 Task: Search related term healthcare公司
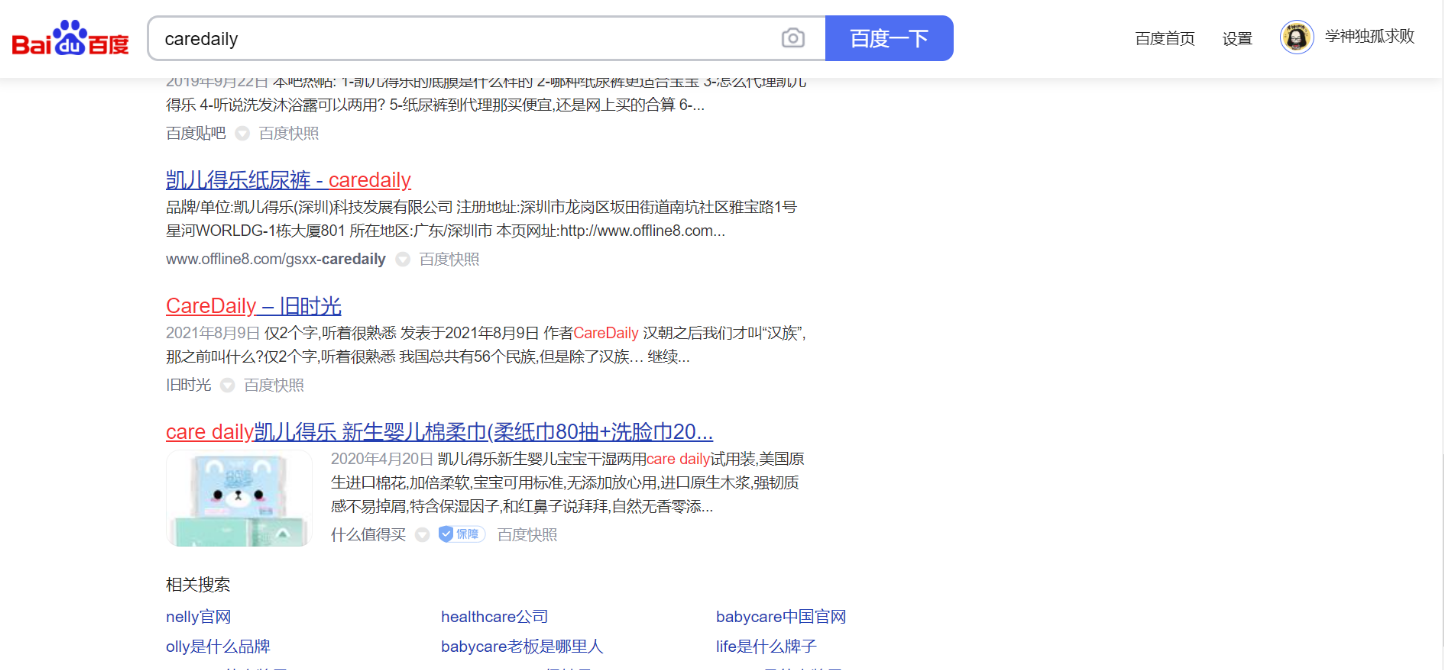(495, 617)
